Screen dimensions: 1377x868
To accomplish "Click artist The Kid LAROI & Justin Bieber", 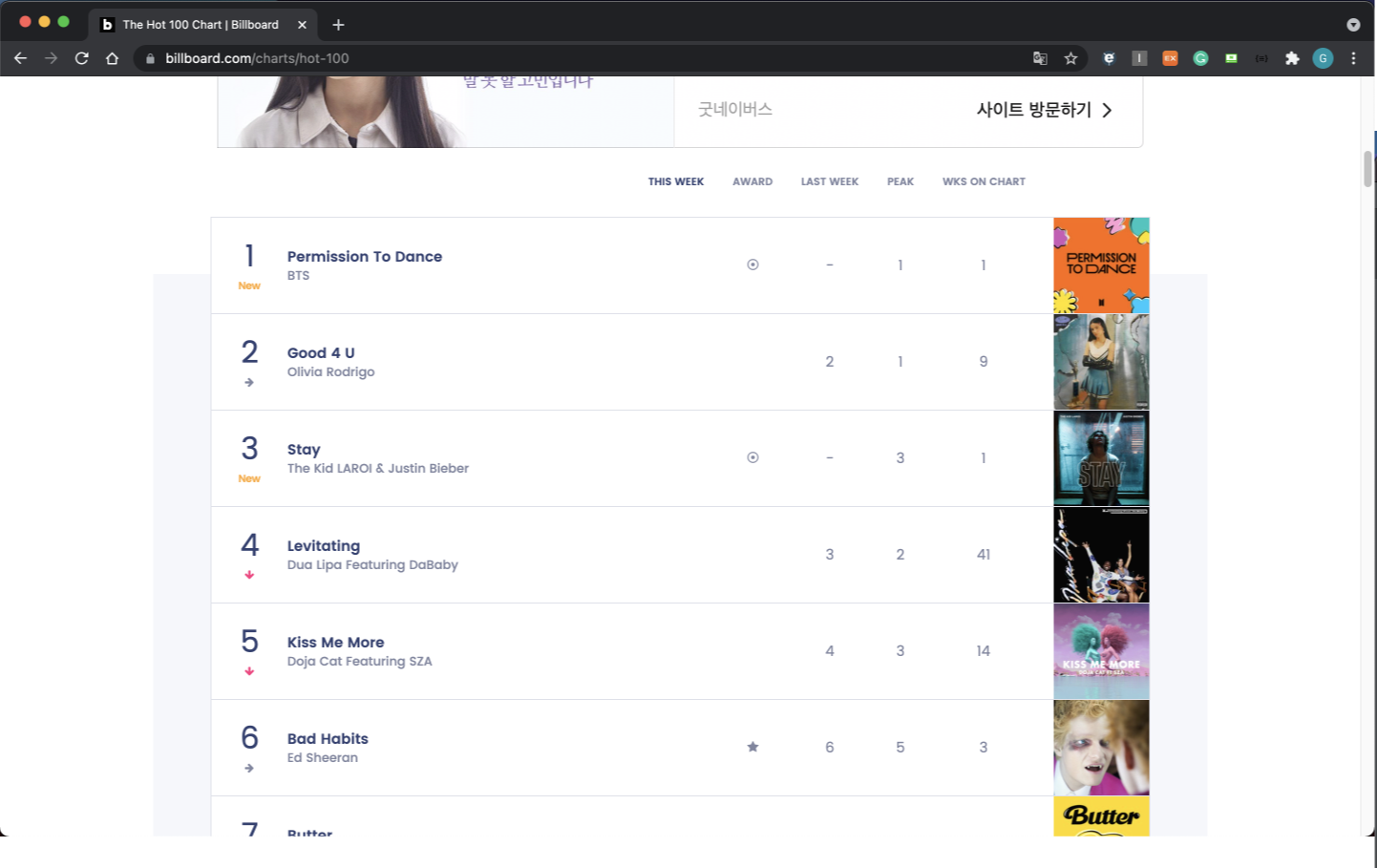I will coord(378,468).
